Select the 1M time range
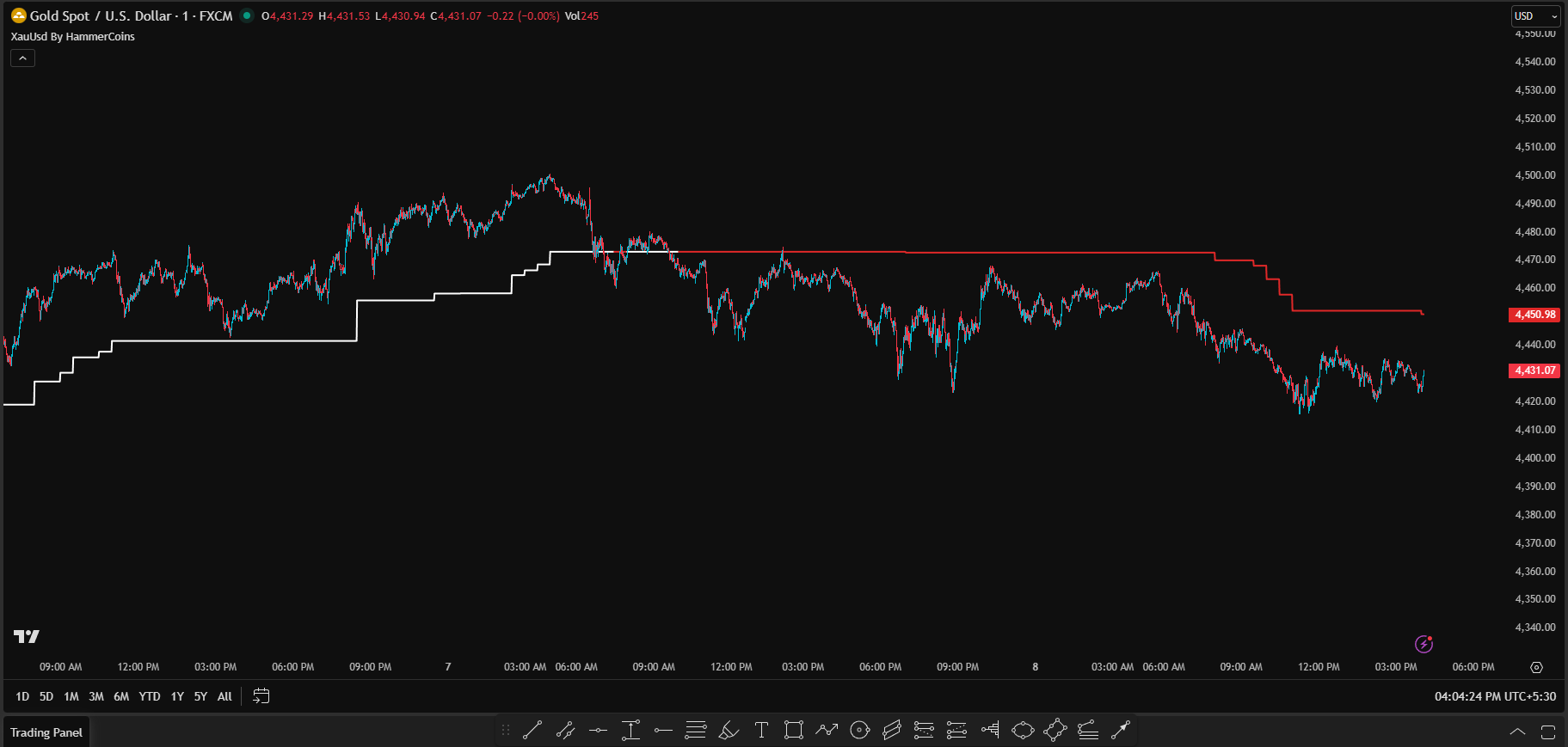Image resolution: width=1568 pixels, height=747 pixels. (71, 696)
